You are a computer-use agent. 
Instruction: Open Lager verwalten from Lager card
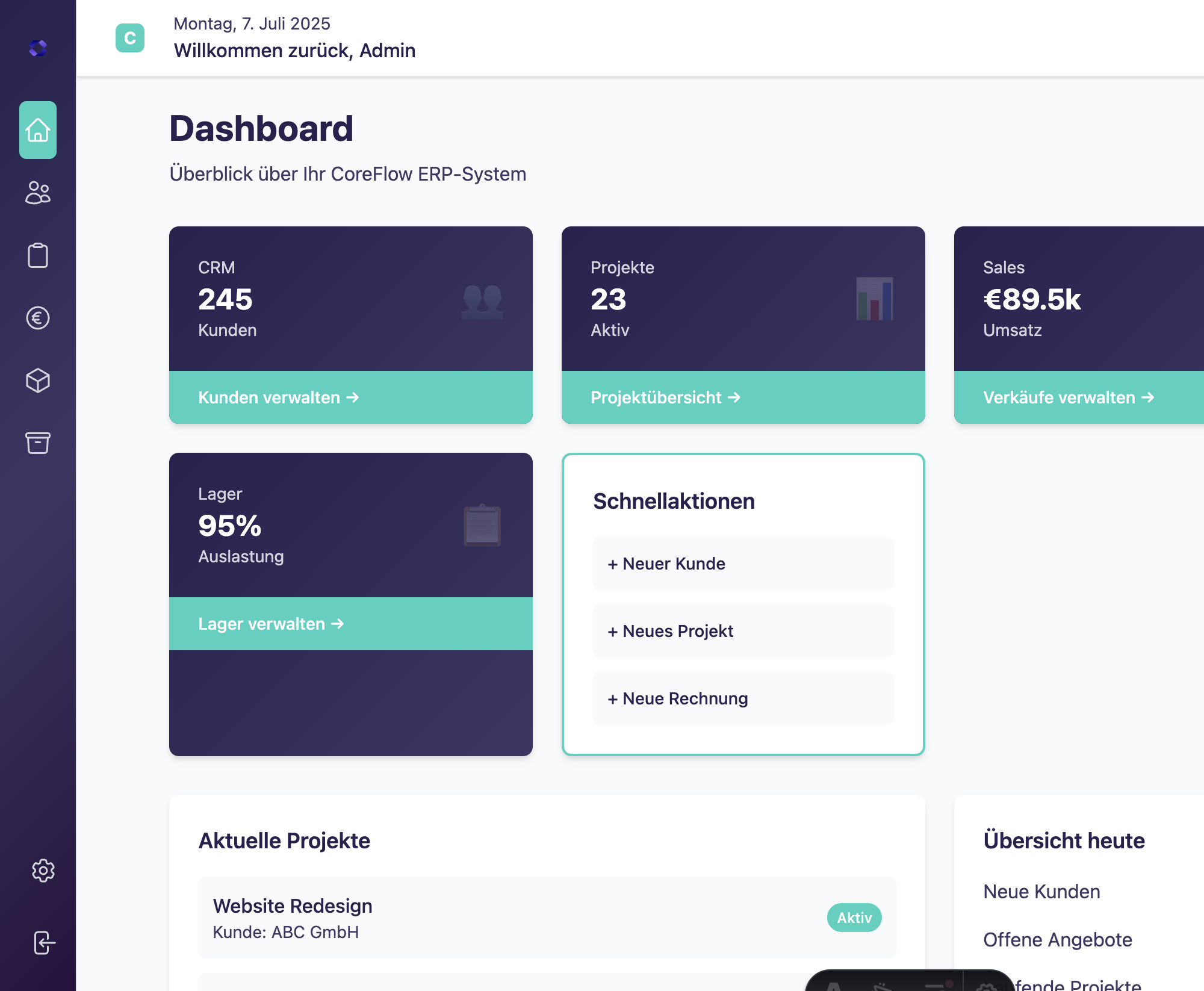271,624
